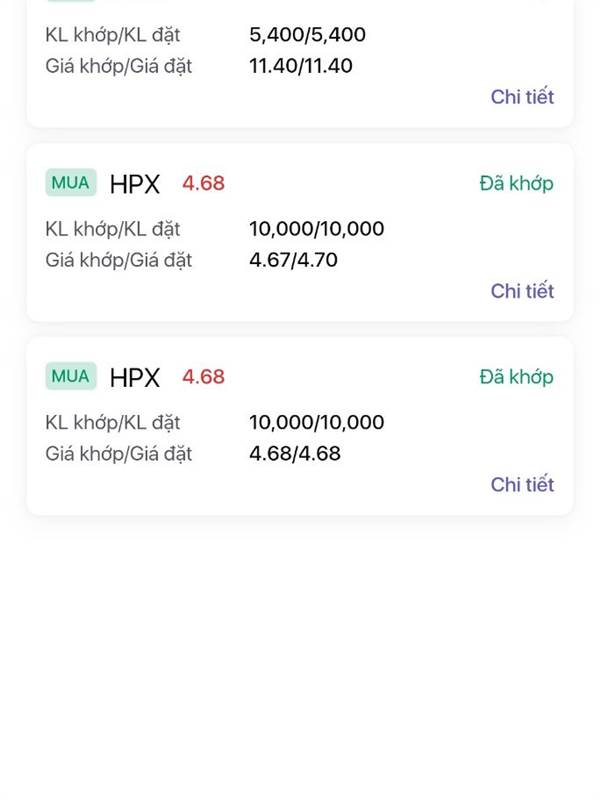Open Chi tiết for HPX order priced 4.68/4.68

click(522, 484)
